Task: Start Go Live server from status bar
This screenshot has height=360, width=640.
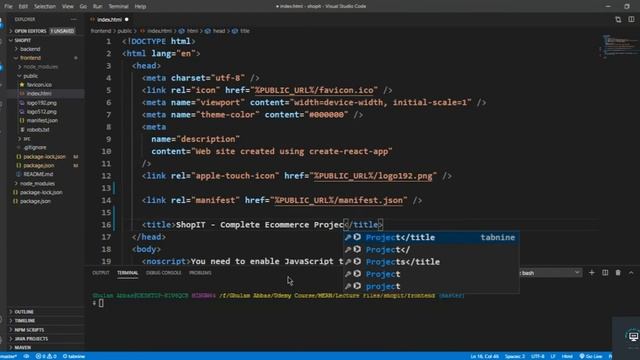Action: click(x=591, y=356)
